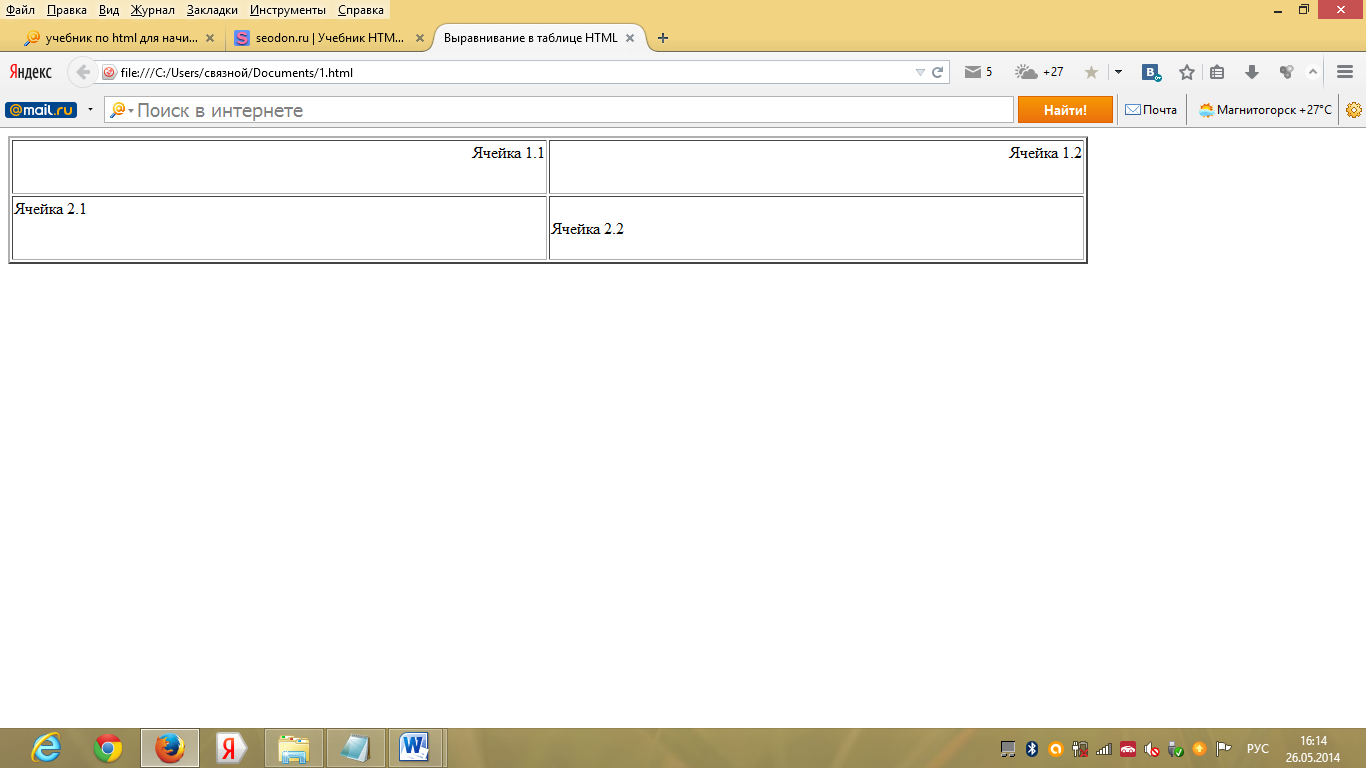Viewport: 1366px width, 768px height.
Task: Open the notepad-like app on the taskbar
Action: click(x=356, y=748)
